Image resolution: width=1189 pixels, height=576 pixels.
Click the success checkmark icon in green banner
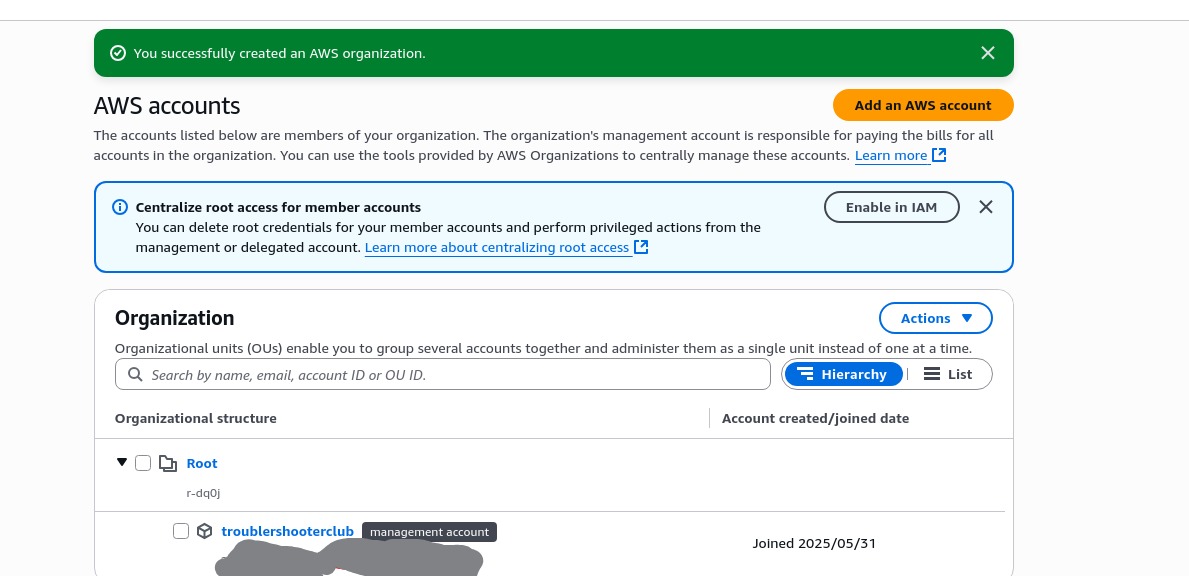pos(118,53)
